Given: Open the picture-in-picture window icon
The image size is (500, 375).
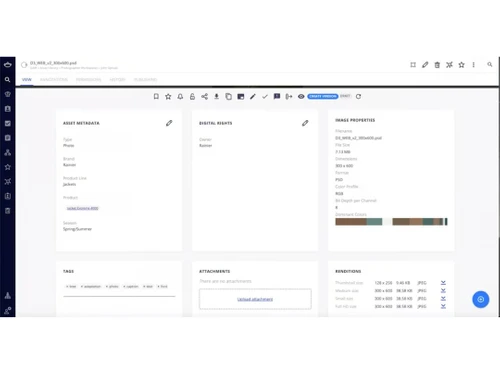Looking at the screenshot, I should [x=241, y=96].
